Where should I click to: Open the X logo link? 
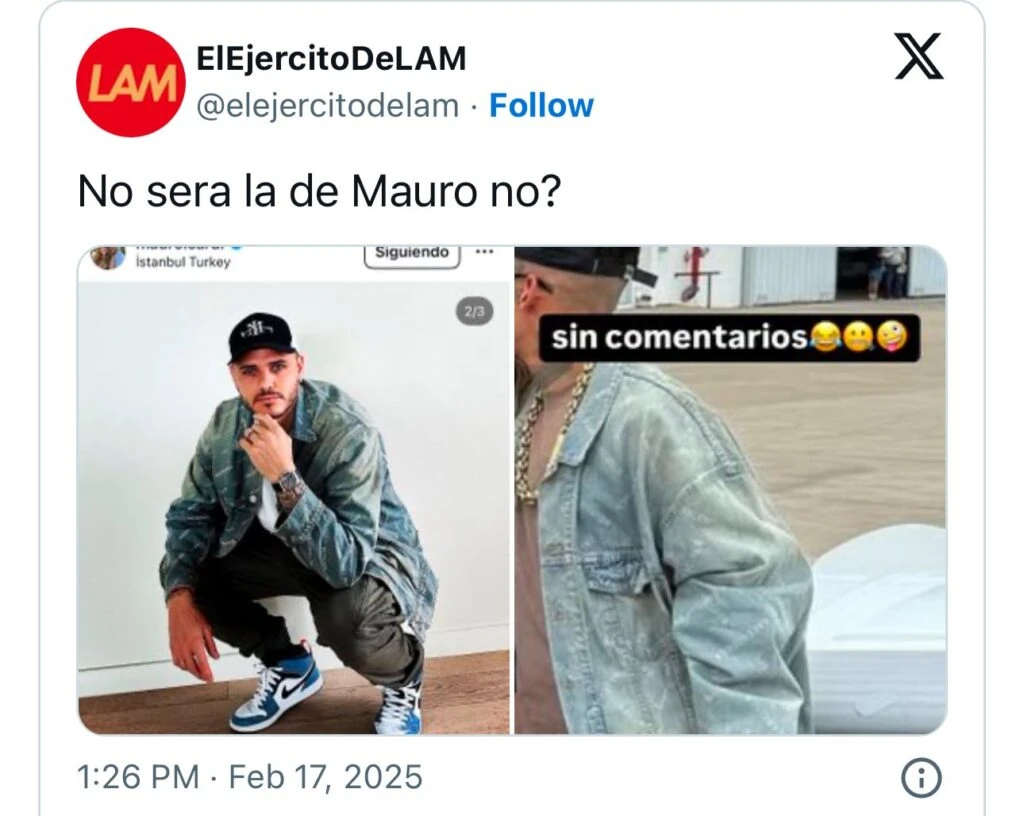click(918, 55)
